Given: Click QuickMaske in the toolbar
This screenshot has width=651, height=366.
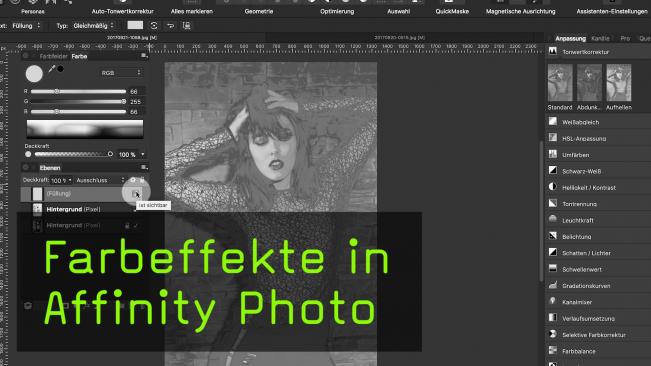Looking at the screenshot, I should point(452,11).
